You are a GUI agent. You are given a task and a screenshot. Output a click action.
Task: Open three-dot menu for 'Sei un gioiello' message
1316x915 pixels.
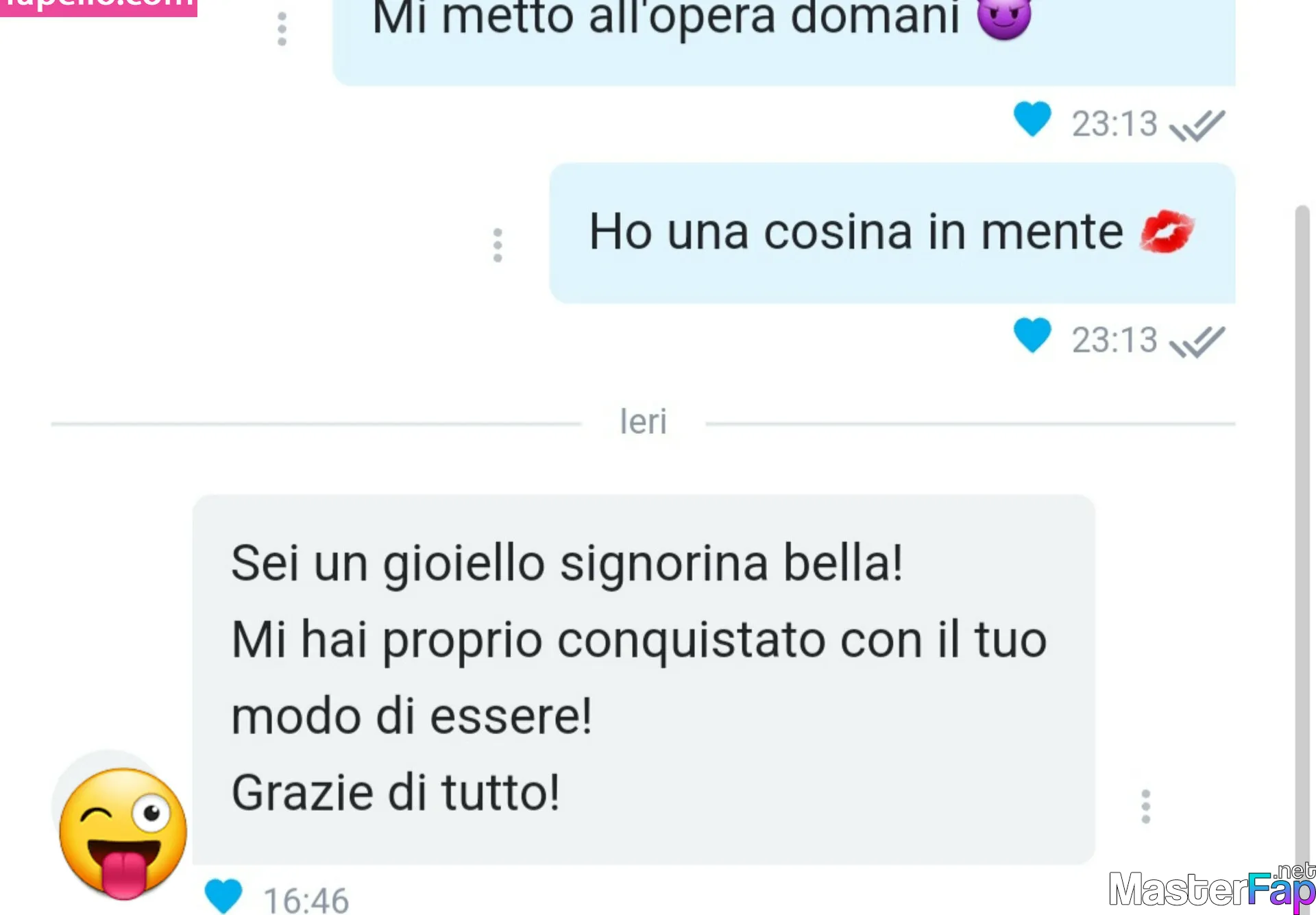click(x=1145, y=807)
